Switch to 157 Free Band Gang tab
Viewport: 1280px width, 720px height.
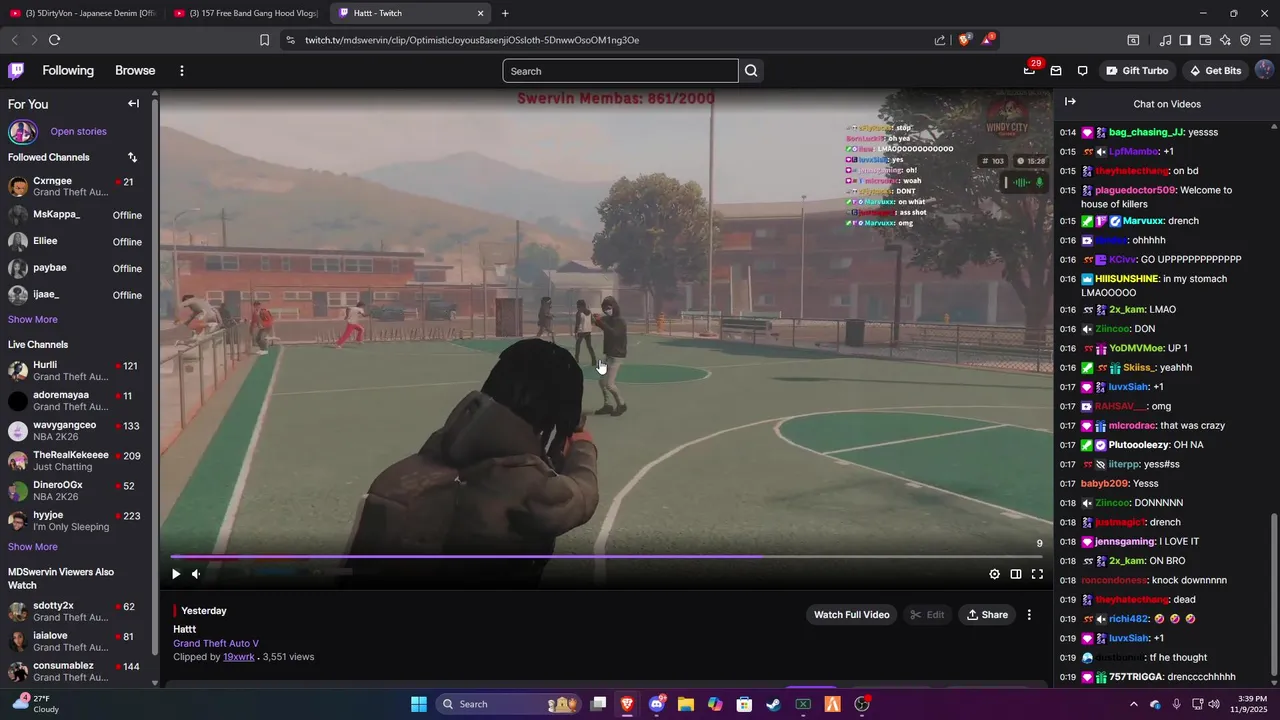coord(246,13)
